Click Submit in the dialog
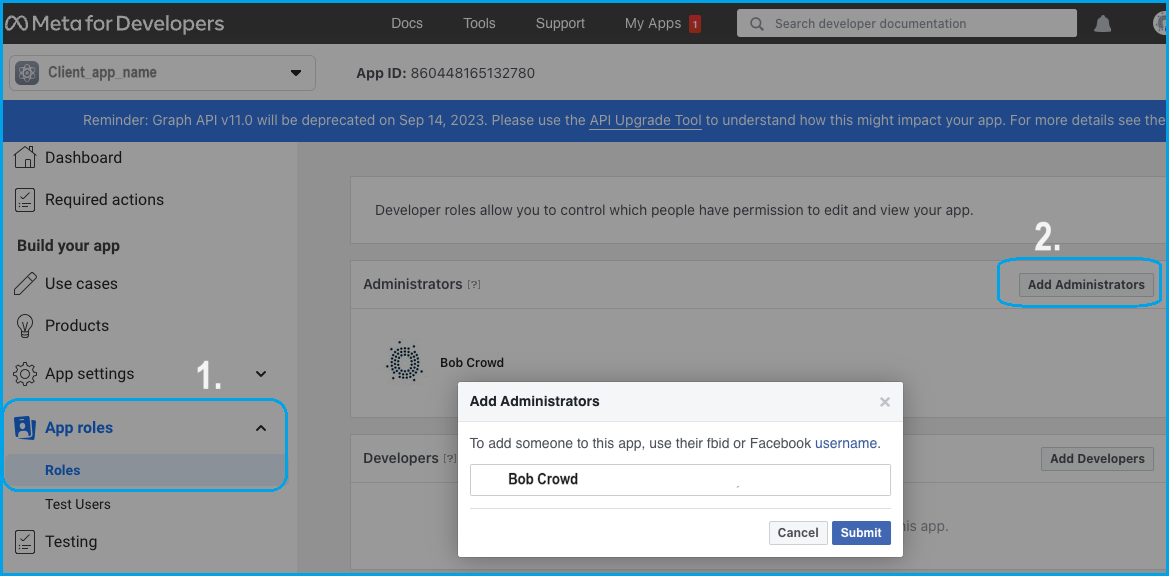Screen dimensions: 1171x579 tap(861, 533)
